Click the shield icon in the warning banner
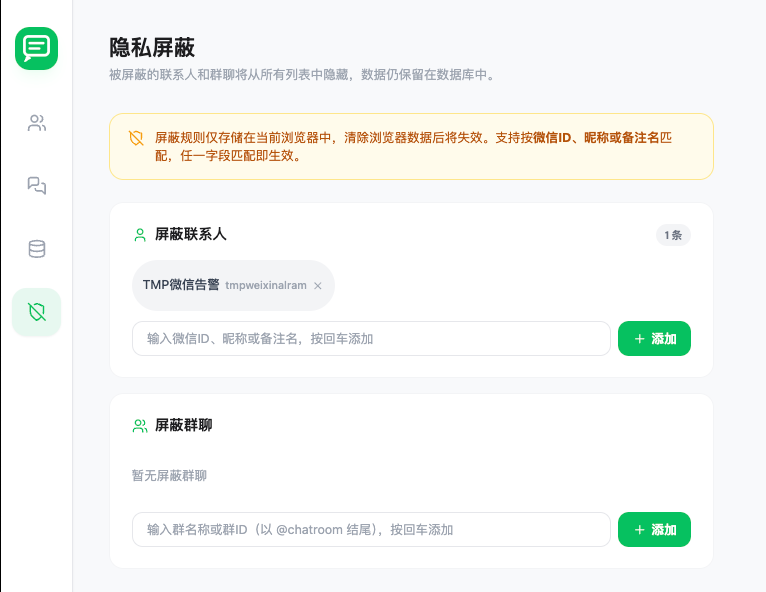Viewport: 766px width, 592px height. coord(136,137)
